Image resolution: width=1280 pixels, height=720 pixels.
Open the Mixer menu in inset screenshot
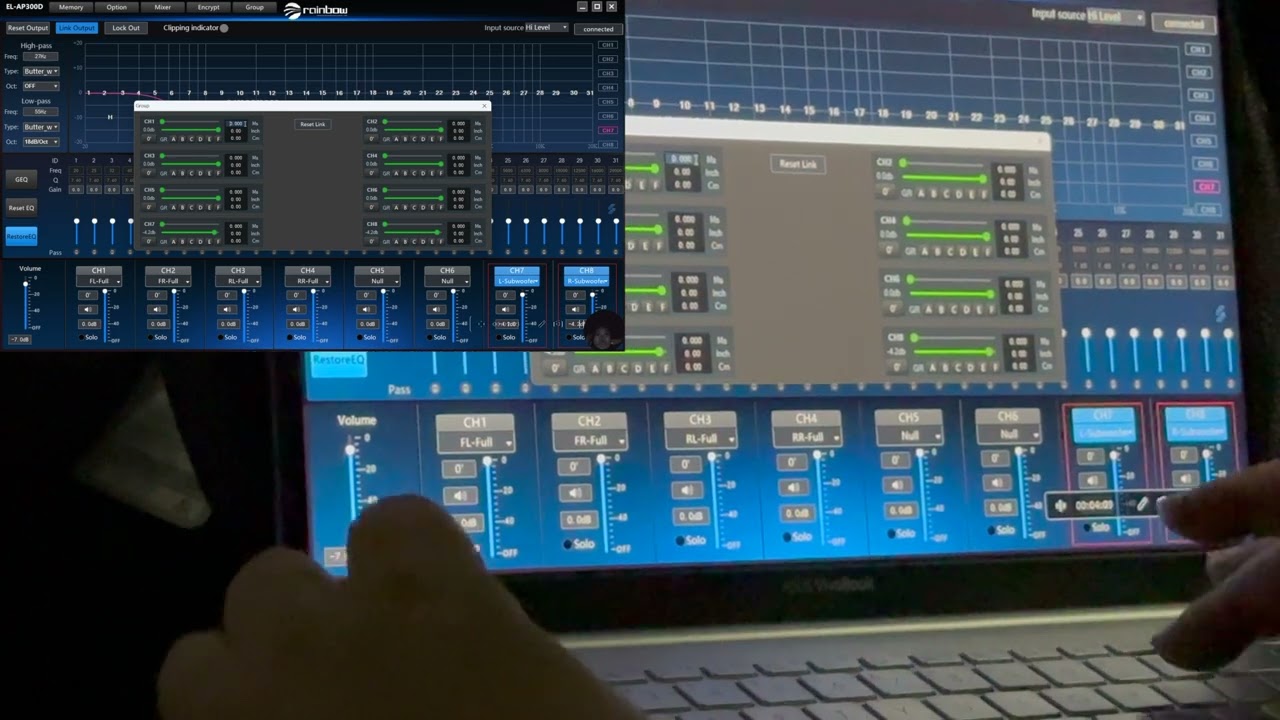tap(162, 7)
